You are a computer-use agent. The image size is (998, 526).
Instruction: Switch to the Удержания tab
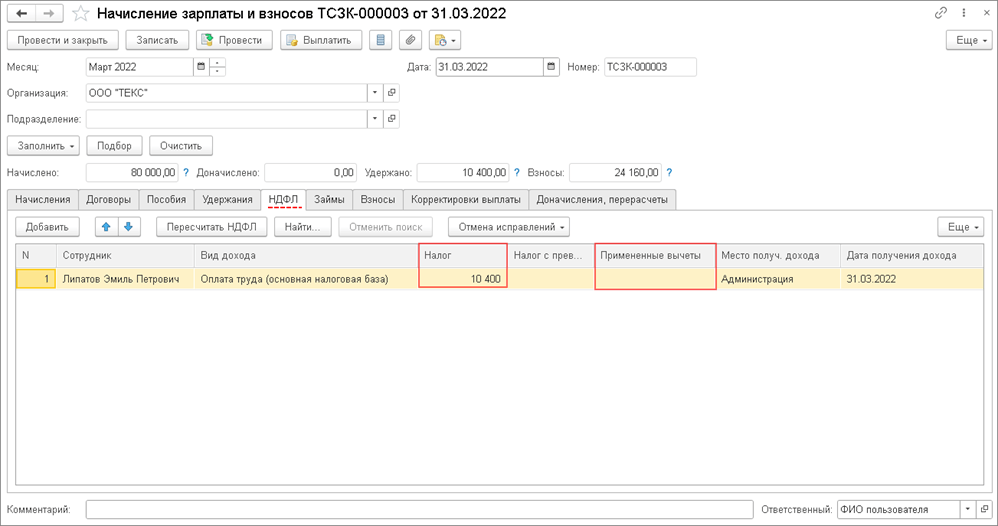[227, 199]
